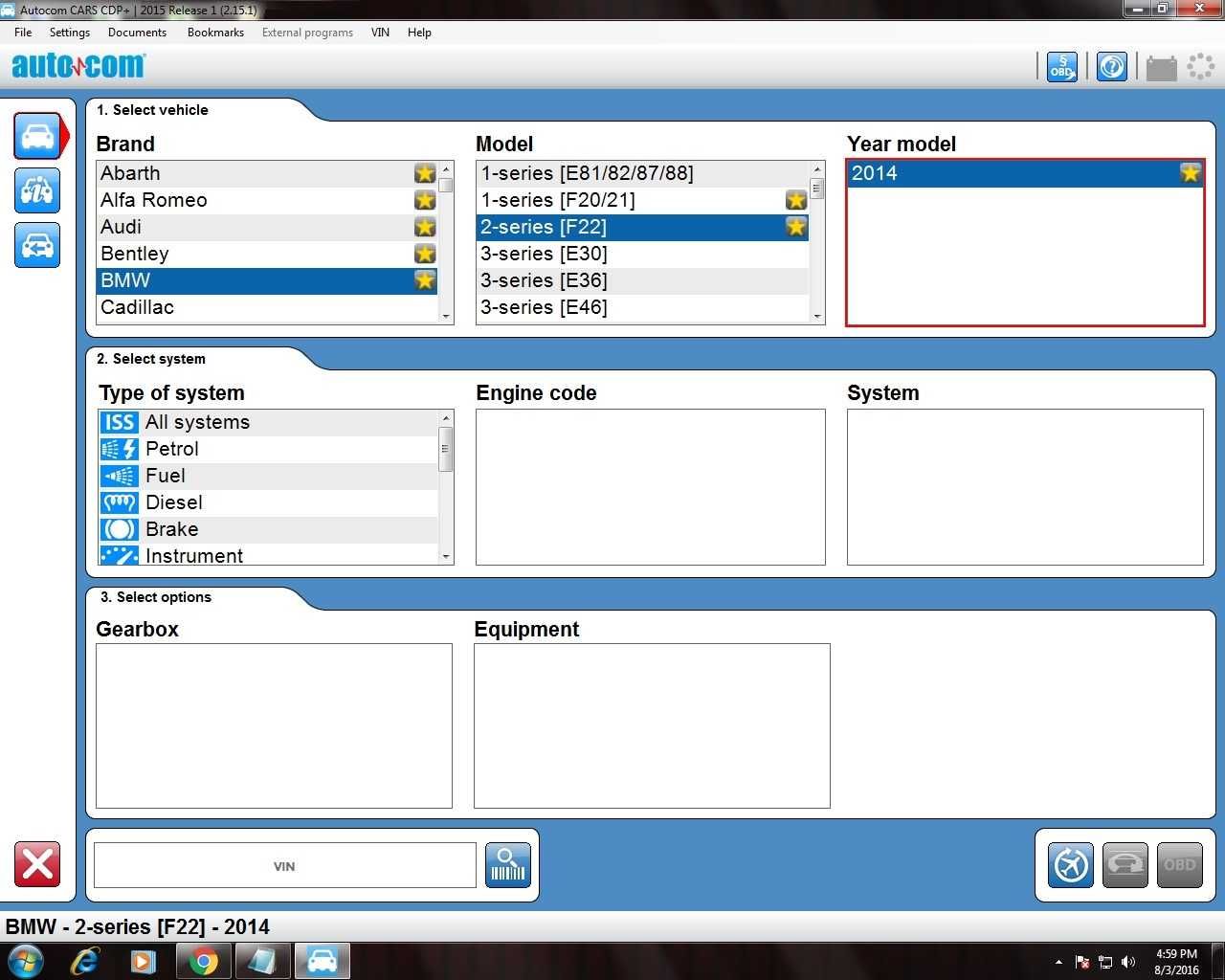Choose Diesel system type text
Screen dimensions: 1225x980
click(x=174, y=502)
